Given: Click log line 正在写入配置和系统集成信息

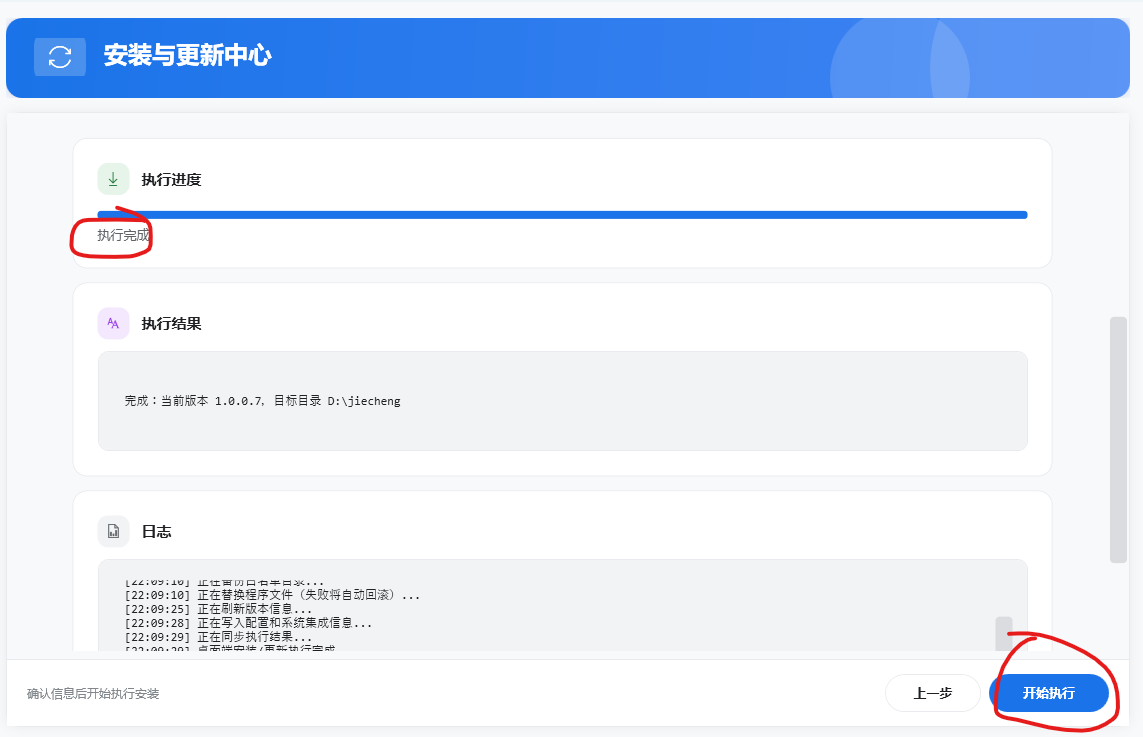Looking at the screenshot, I should tap(248, 623).
